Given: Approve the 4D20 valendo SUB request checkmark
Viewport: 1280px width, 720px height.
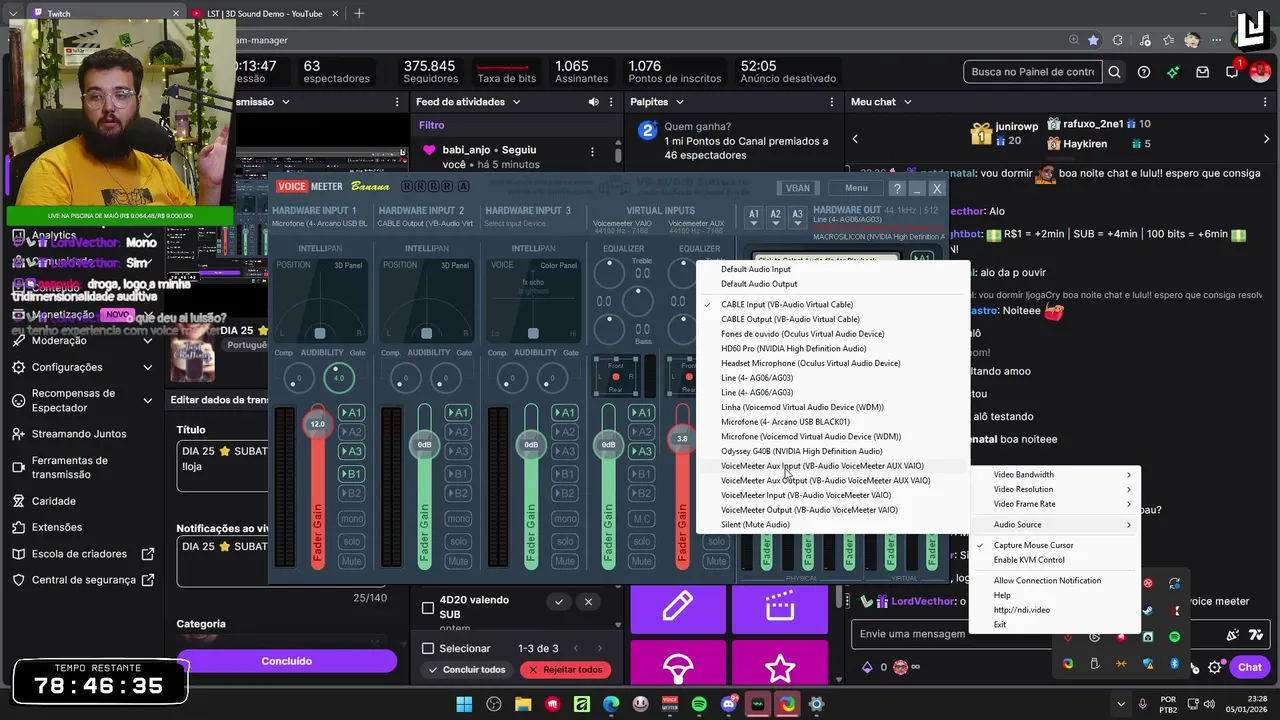Looking at the screenshot, I should click(559, 602).
